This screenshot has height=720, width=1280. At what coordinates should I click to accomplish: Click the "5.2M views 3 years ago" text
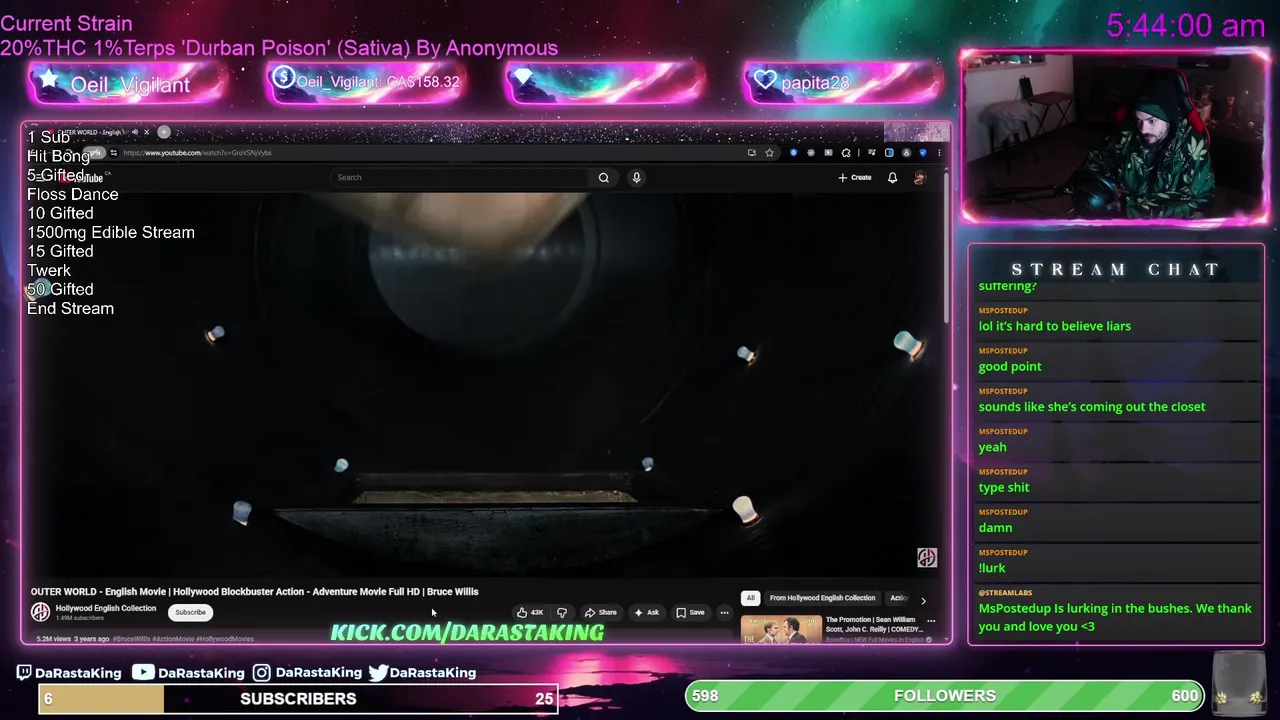coord(73,638)
